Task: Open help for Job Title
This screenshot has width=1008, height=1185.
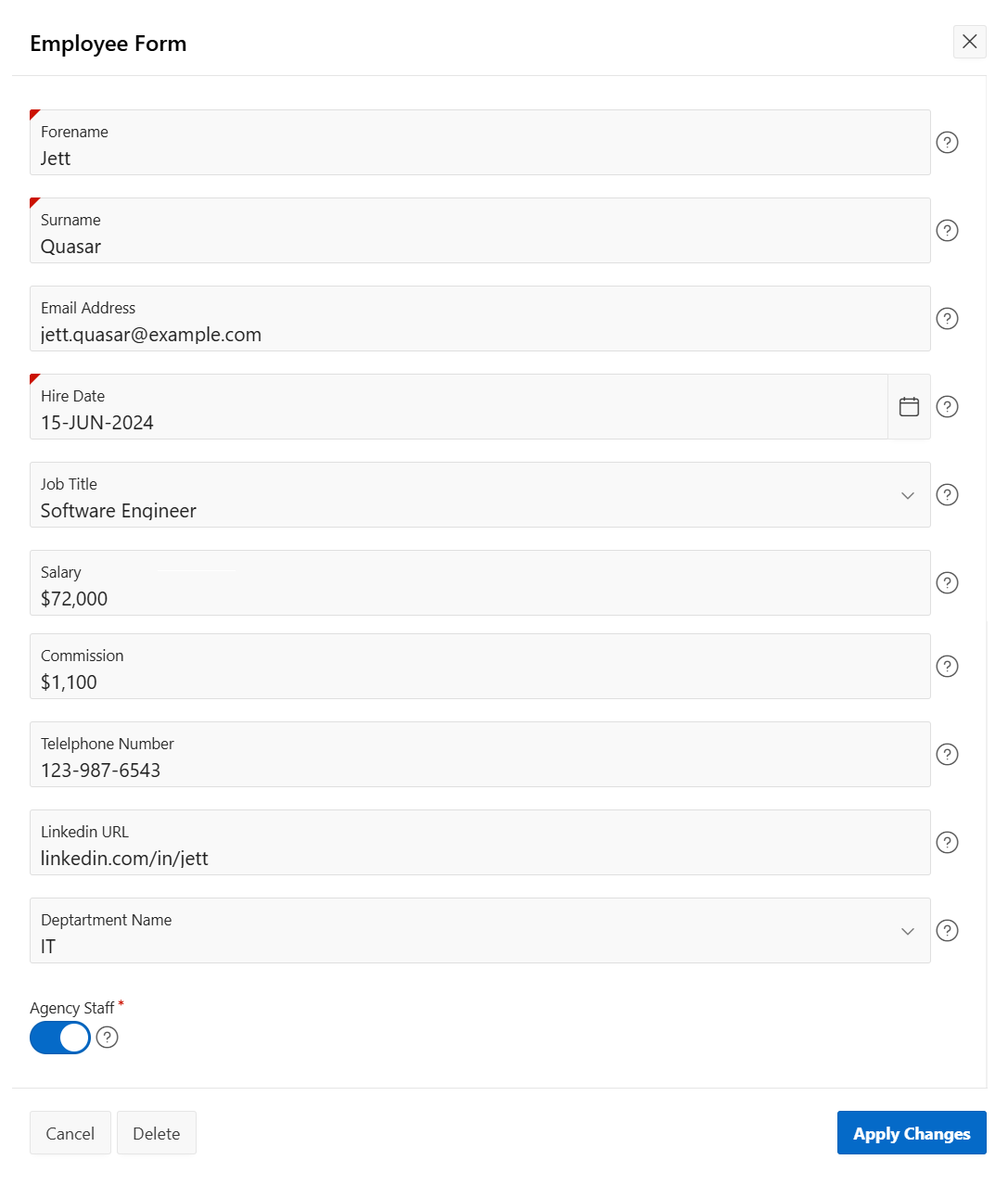Action: [947, 494]
